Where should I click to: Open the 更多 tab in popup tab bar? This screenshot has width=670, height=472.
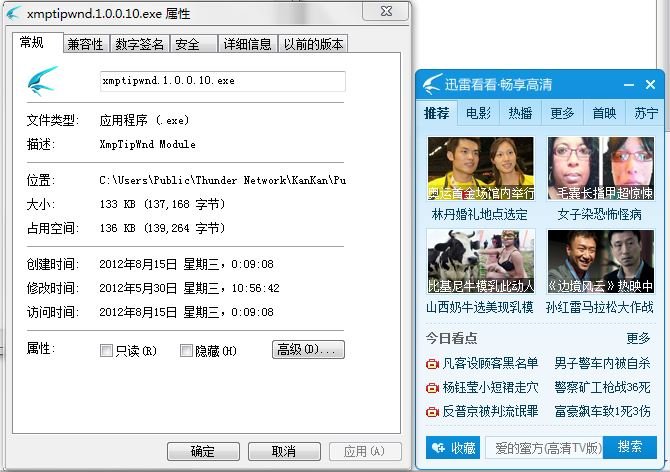[x=562, y=113]
